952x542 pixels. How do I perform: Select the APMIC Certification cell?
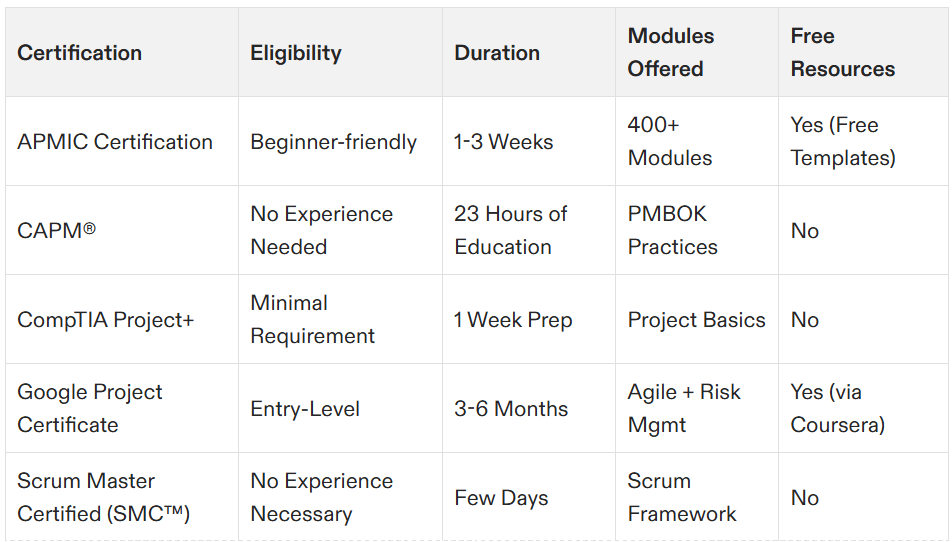tap(121, 141)
